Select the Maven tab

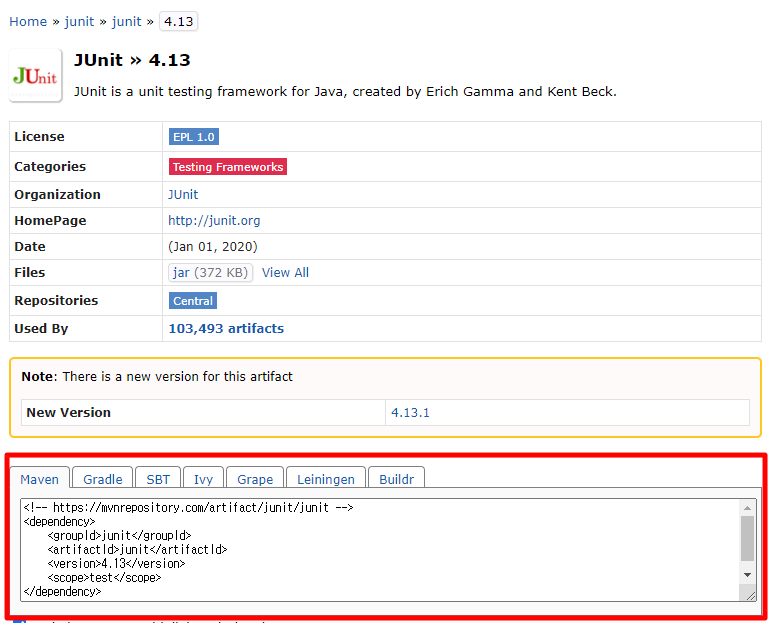tap(40, 479)
